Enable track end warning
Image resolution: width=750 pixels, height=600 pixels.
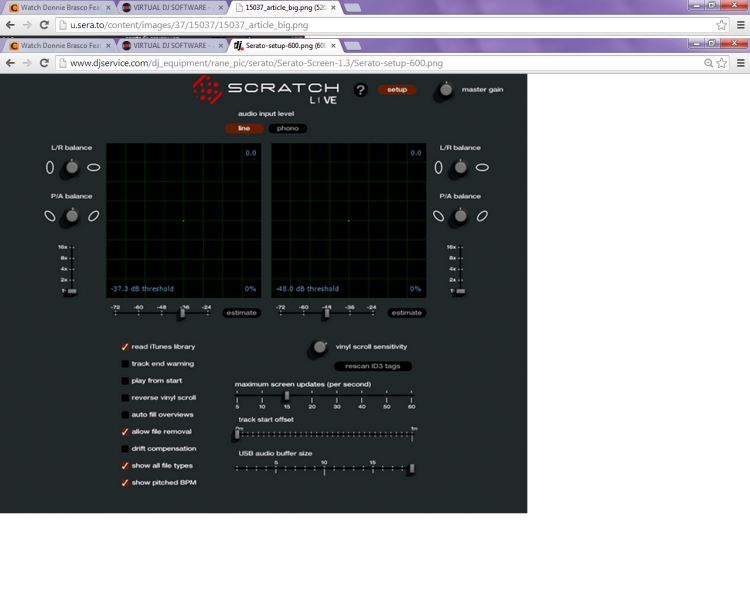point(125,364)
